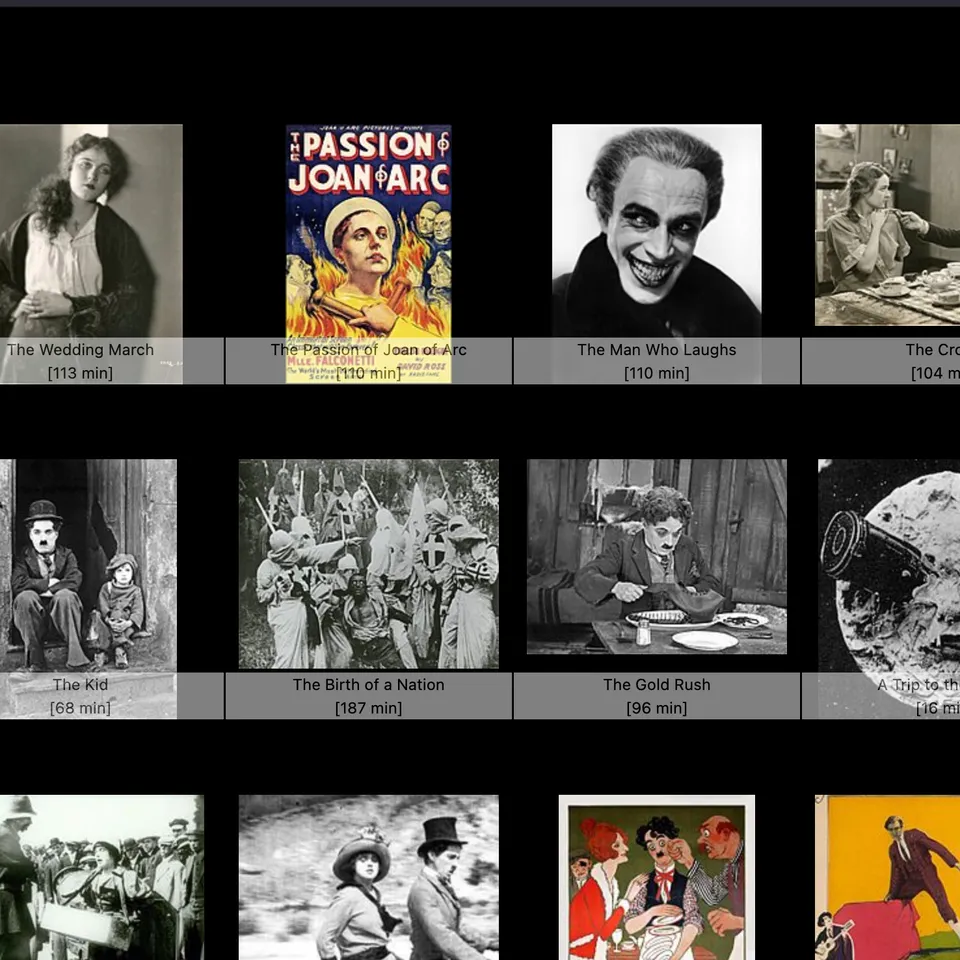Image resolution: width=960 pixels, height=960 pixels.
Task: Click The Passion of Joan of Arc title
Action: click(x=368, y=350)
